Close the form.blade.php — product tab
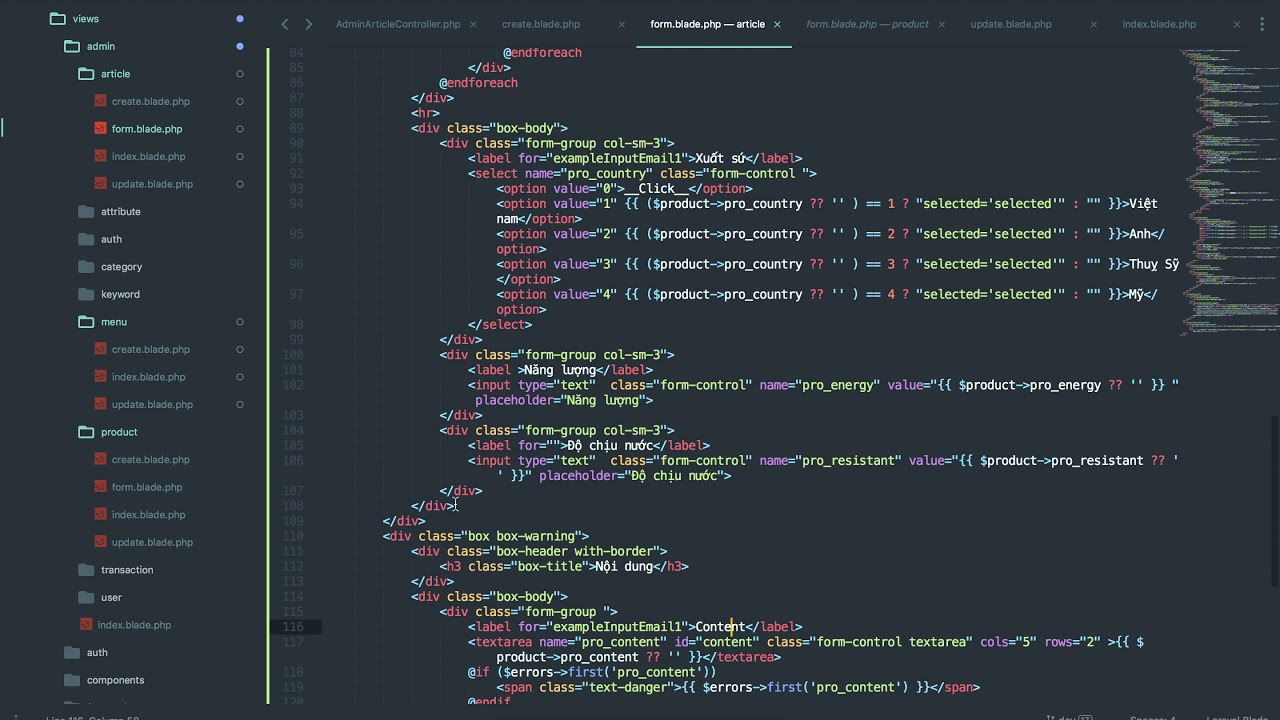This screenshot has height=720, width=1280. pos(942,24)
